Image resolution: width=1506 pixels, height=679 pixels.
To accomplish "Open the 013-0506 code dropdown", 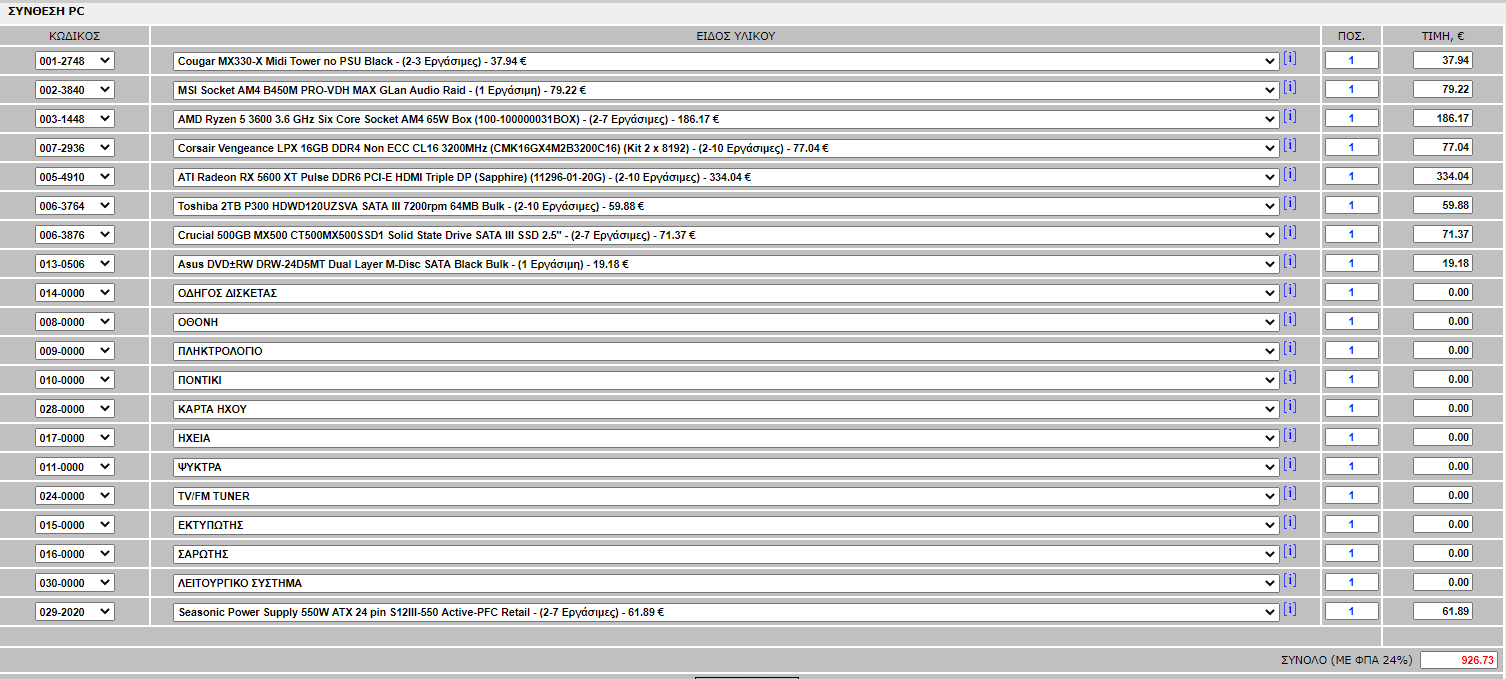I will [75, 264].
